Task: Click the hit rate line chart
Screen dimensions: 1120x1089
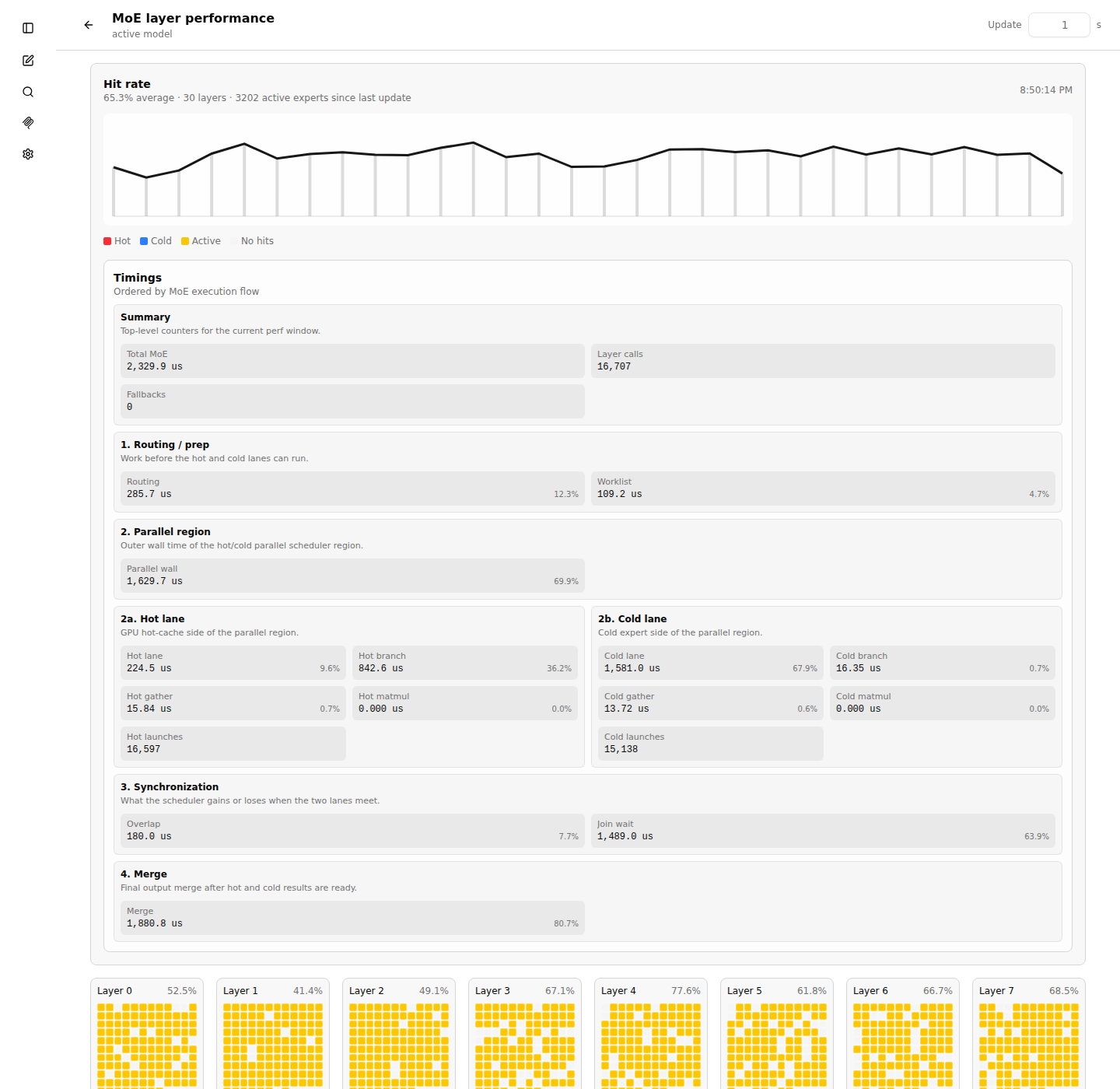Action: coord(588,170)
